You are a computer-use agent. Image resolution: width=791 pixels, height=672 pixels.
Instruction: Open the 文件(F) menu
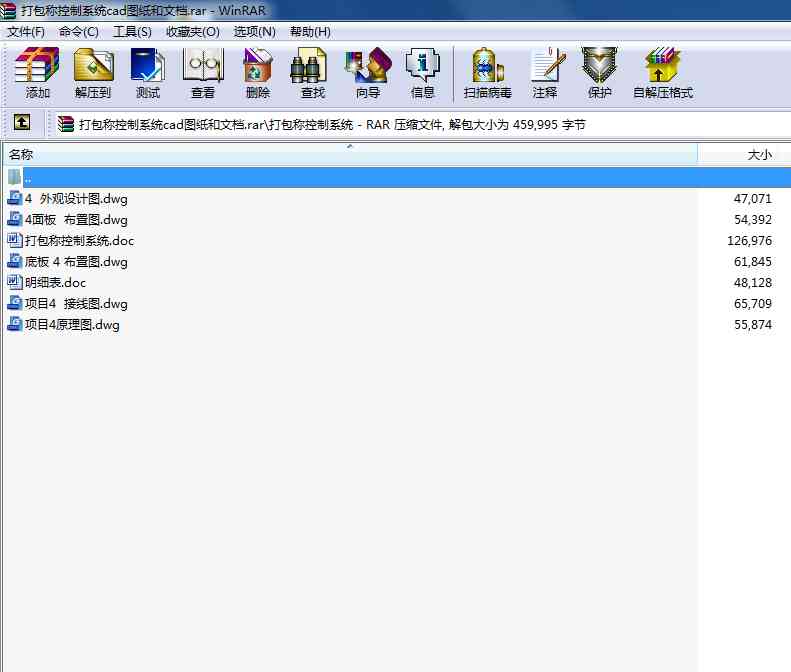(26, 32)
